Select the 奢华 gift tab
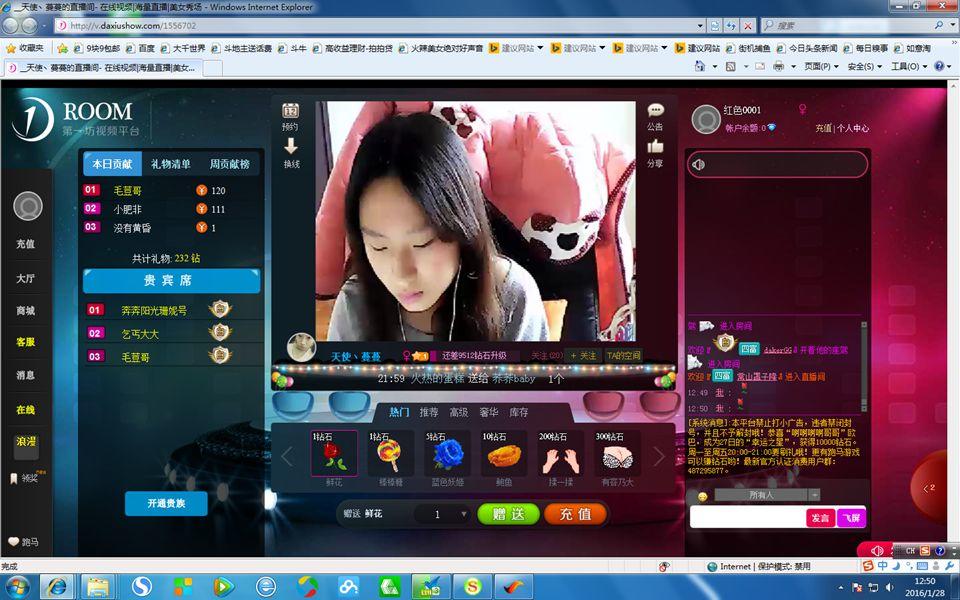This screenshot has height=600, width=960. 489,412
